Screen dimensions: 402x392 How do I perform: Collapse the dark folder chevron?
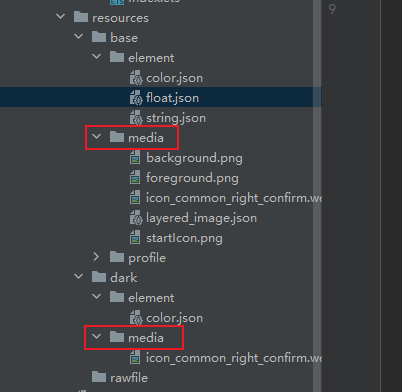click(79, 276)
